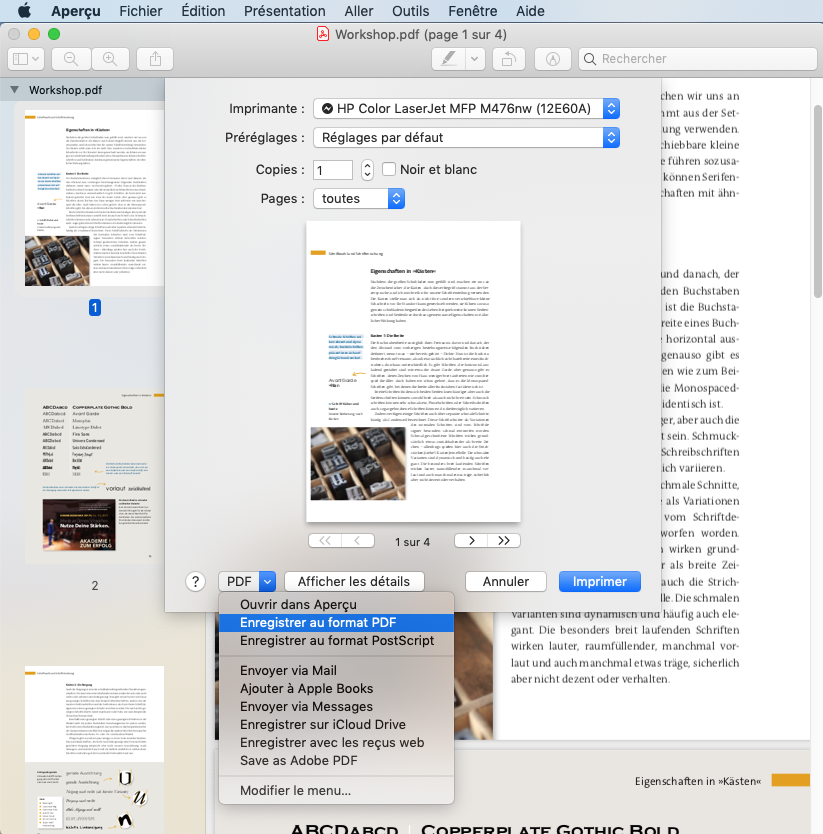Click Afficher les détails button
The image size is (823, 834).
coord(354,581)
